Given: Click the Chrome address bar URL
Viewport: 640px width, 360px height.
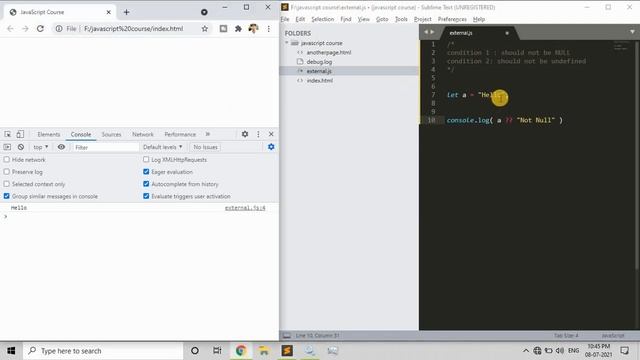Looking at the screenshot, I should click(133, 29).
